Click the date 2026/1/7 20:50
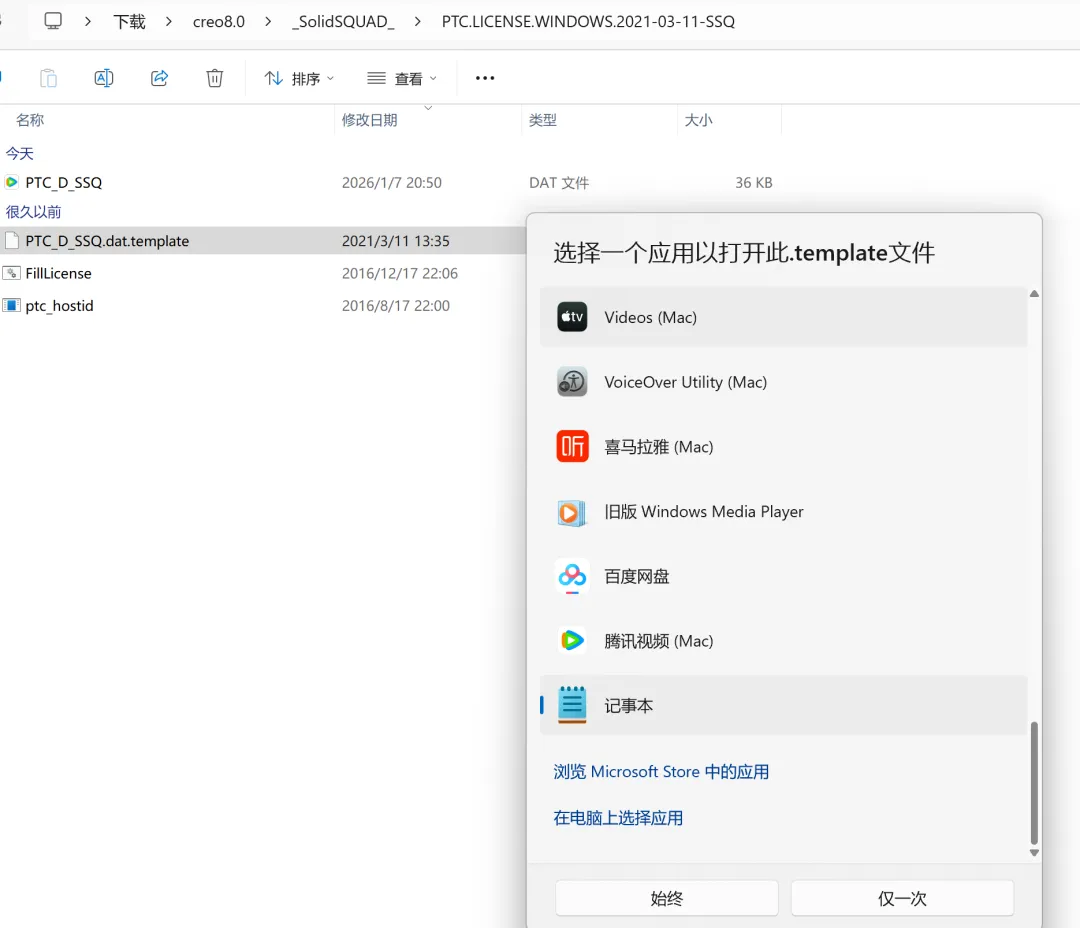The height and width of the screenshot is (928, 1080). pos(391,183)
